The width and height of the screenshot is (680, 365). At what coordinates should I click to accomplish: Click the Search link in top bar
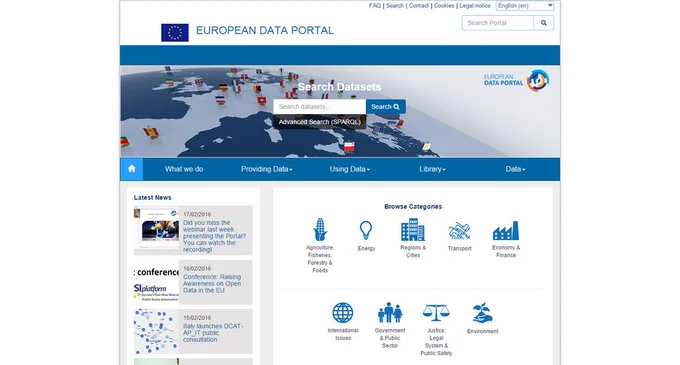pyautogui.click(x=395, y=6)
